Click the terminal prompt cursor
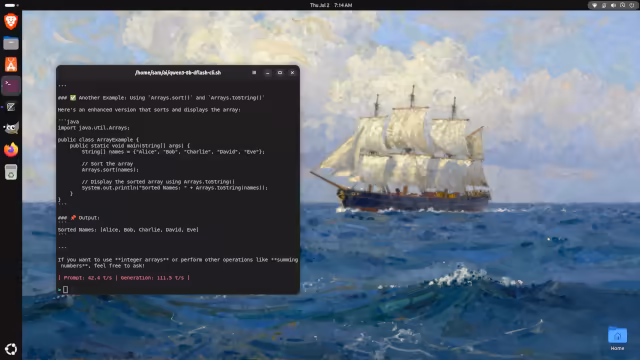This screenshot has width=640, height=360. (65, 289)
